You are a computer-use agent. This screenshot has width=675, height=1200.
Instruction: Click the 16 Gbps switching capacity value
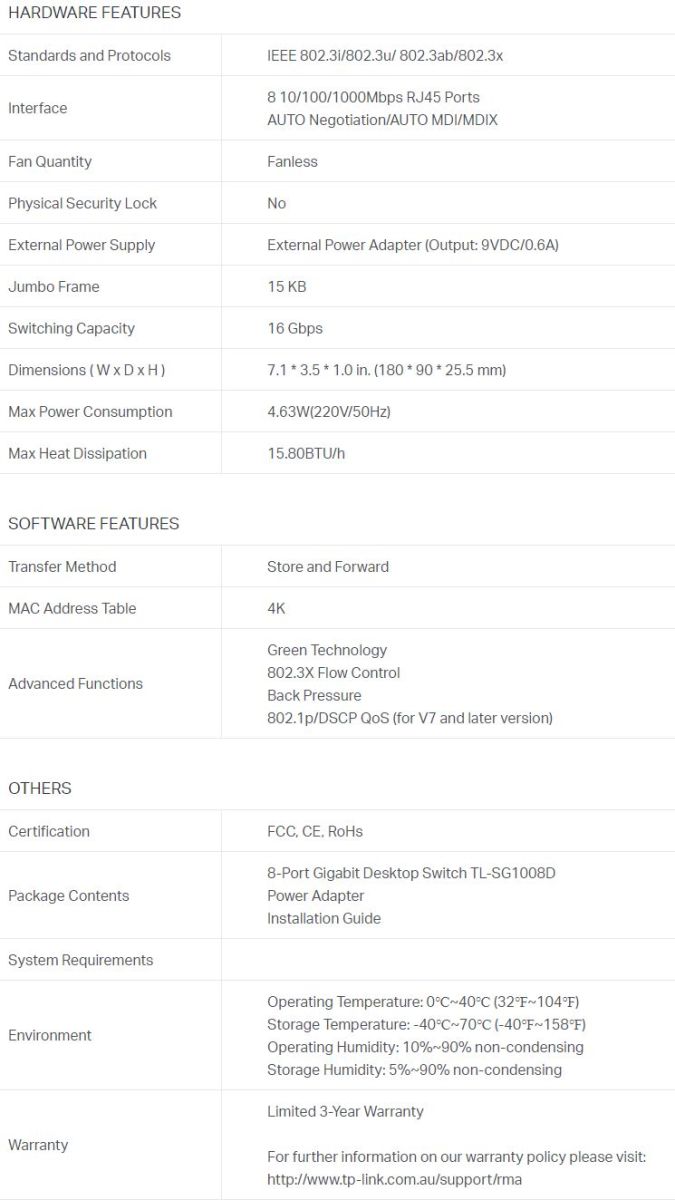pos(295,329)
